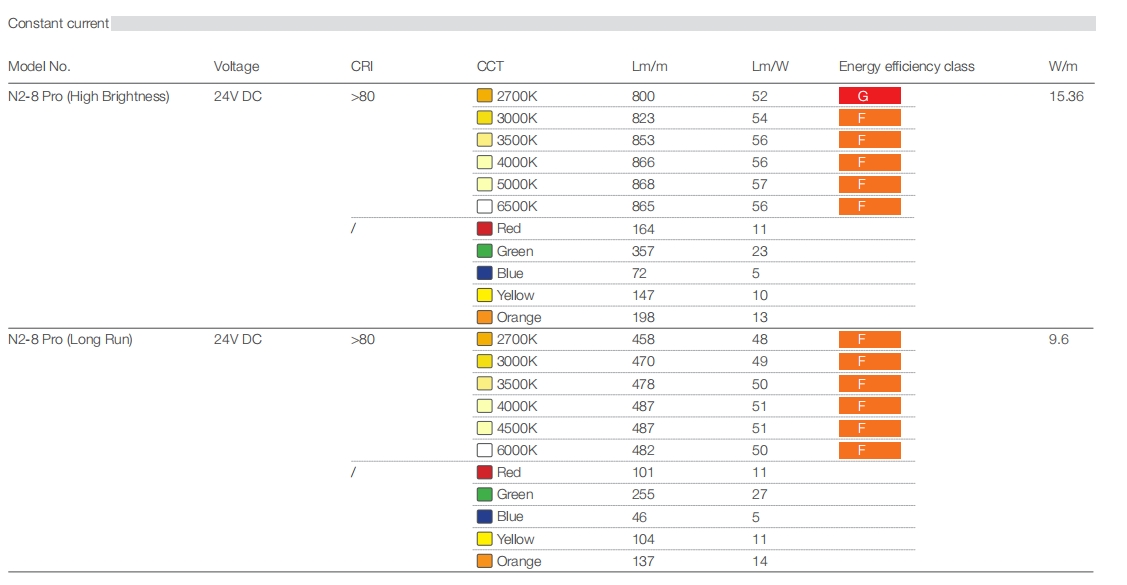Click the Lm/W column header
This screenshot has height=585, width=1127.
[x=770, y=67]
